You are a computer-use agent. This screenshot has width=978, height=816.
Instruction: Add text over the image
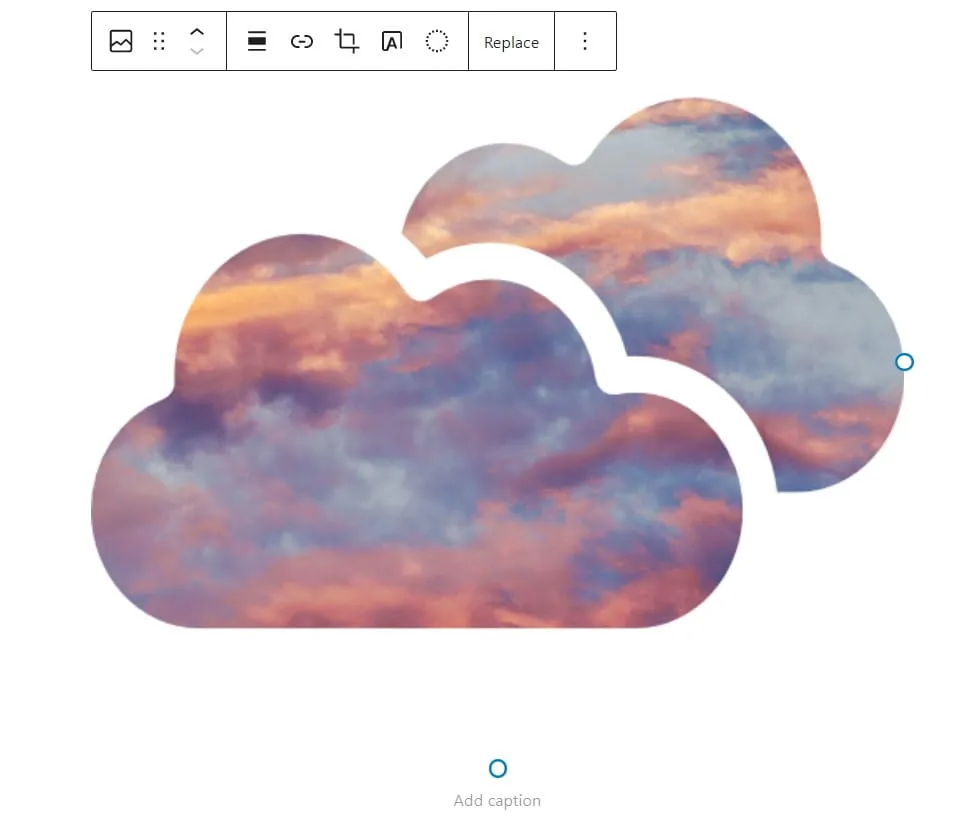[x=392, y=42]
